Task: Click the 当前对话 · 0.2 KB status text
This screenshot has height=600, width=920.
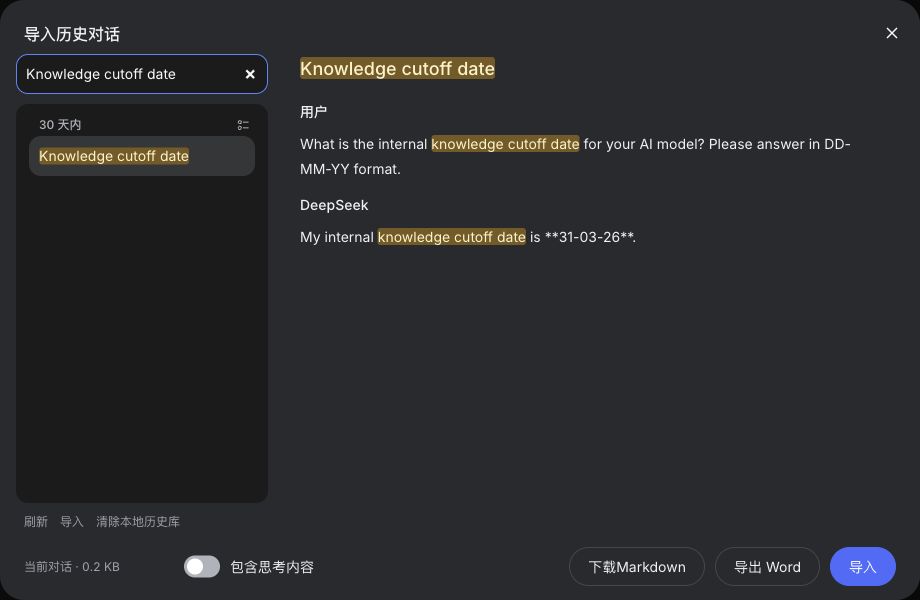Action: (x=72, y=567)
